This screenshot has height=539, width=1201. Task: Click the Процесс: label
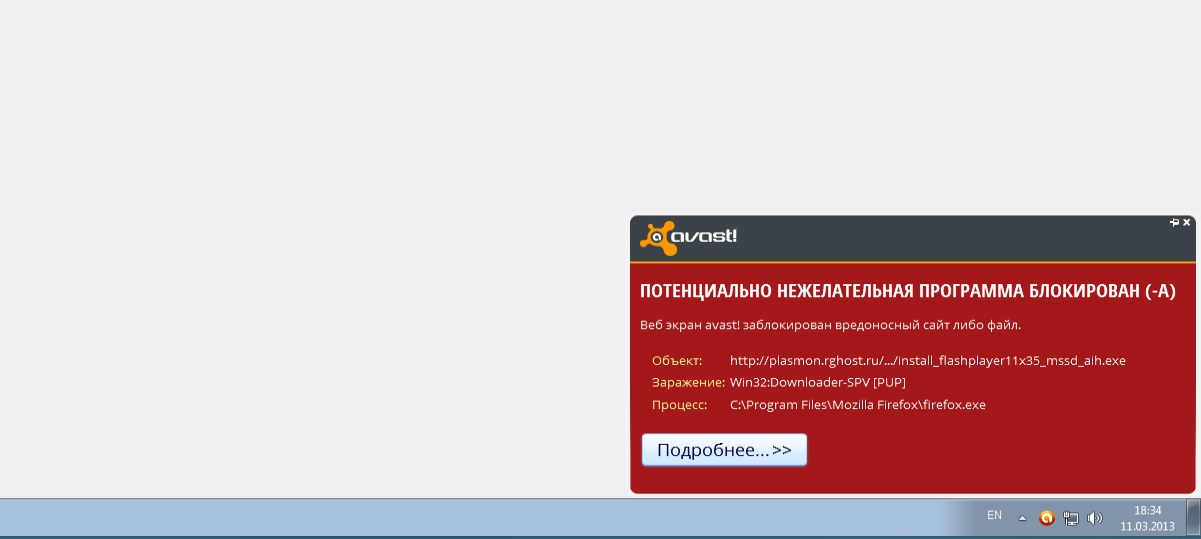680,404
